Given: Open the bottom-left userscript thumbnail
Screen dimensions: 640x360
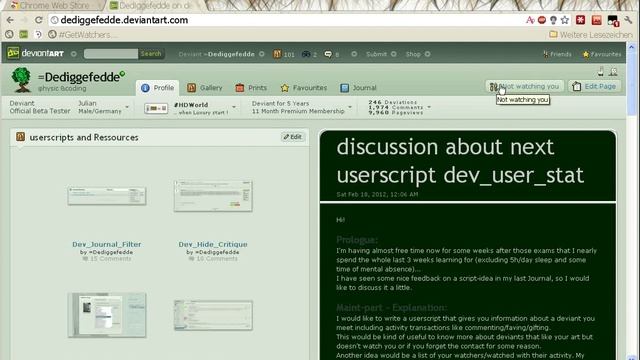Looking at the screenshot, I should pos(107,315).
